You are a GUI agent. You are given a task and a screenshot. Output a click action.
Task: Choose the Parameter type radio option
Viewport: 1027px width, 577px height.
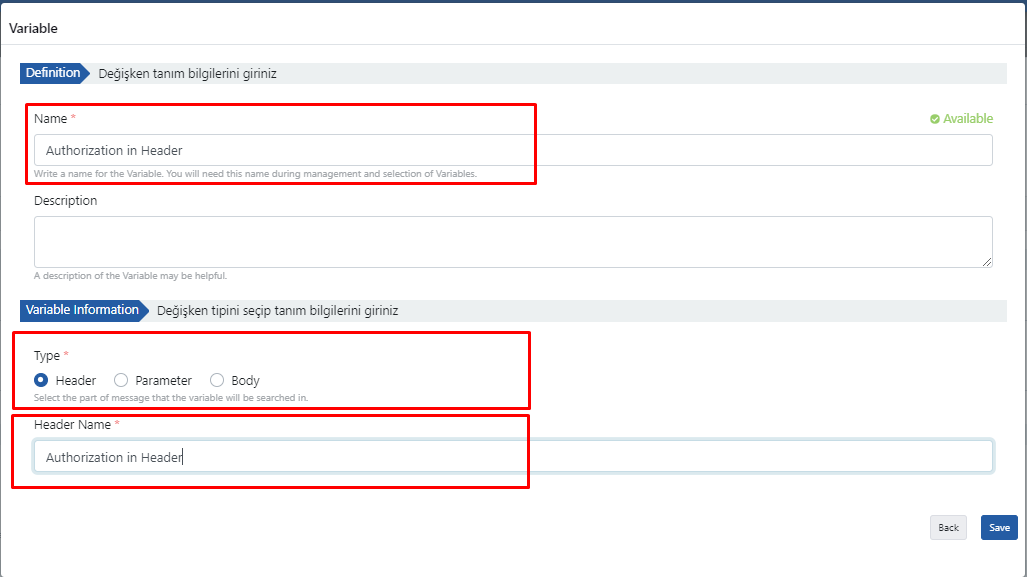121,380
